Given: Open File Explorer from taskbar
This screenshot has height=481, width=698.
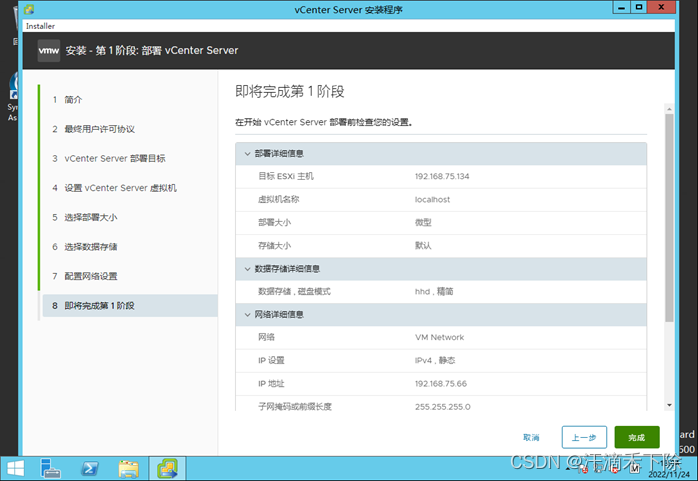Looking at the screenshot, I should pyautogui.click(x=128, y=468).
